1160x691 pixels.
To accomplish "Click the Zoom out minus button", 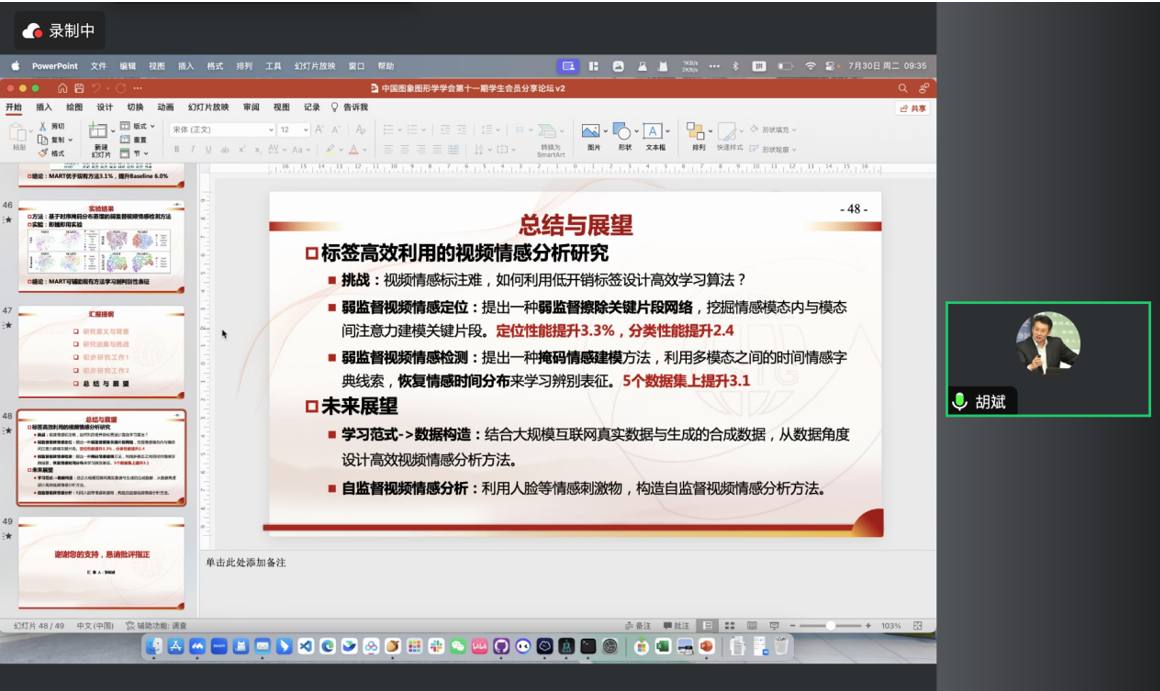I will point(792,626).
